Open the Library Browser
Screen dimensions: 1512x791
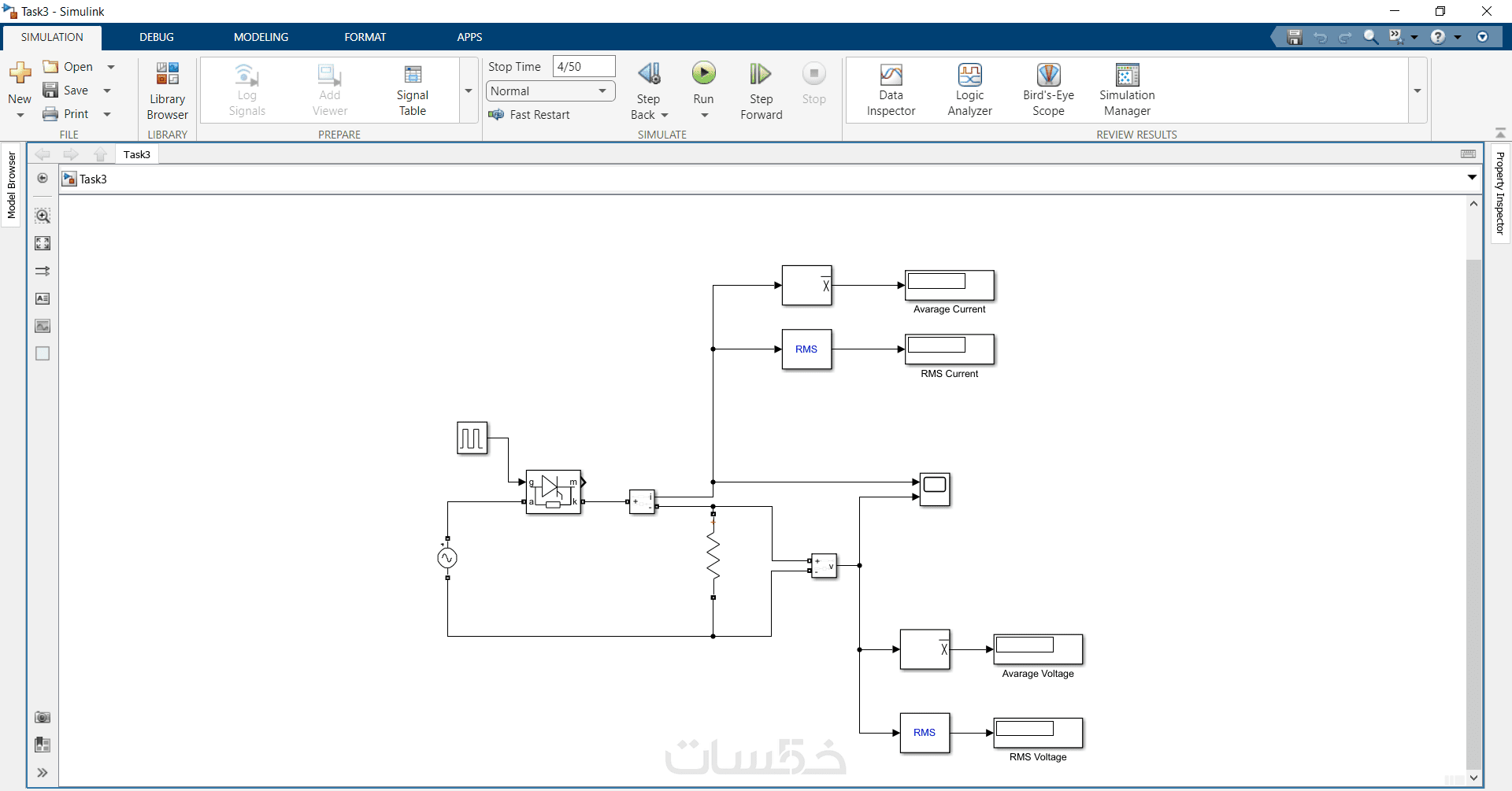click(167, 91)
